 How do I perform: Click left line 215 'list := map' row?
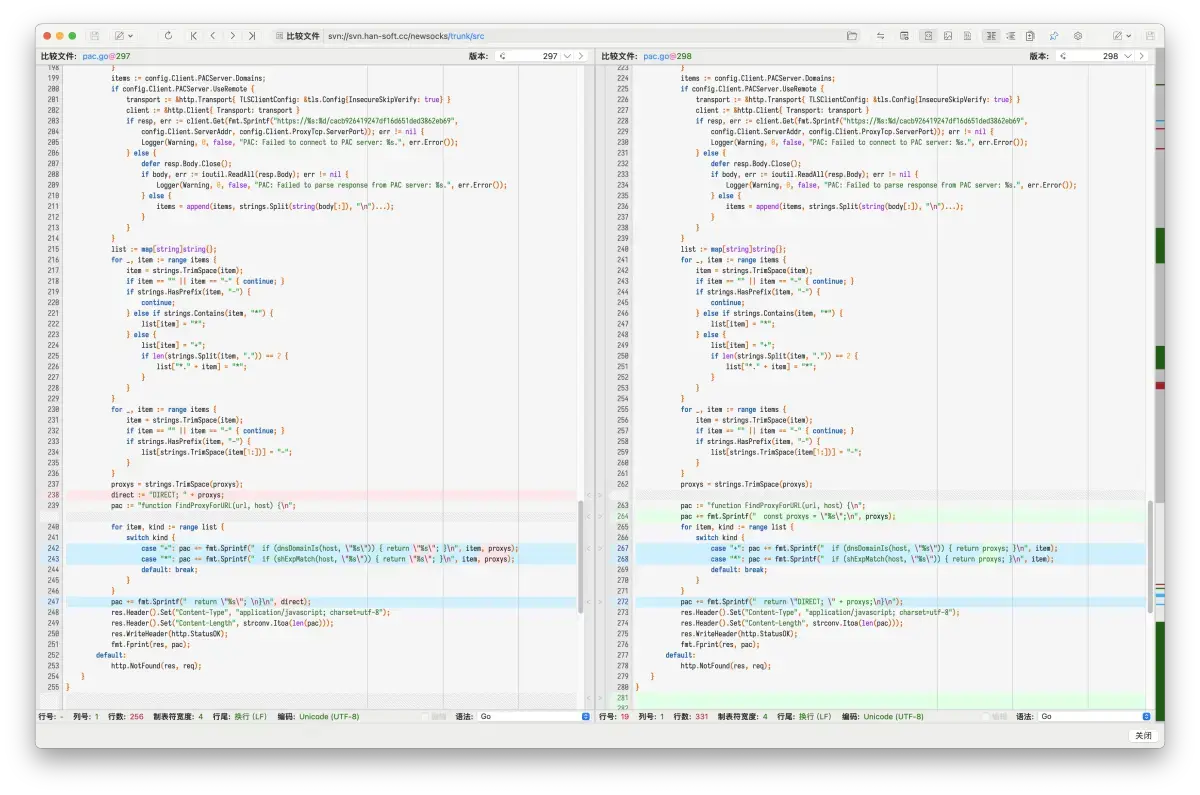point(321,249)
